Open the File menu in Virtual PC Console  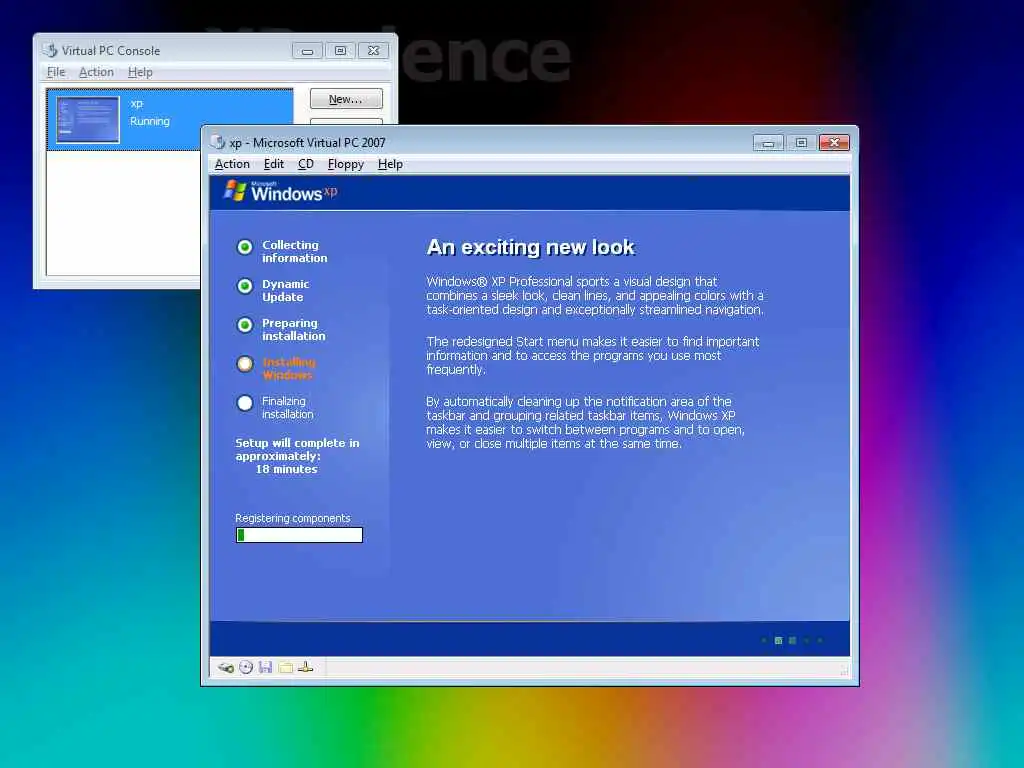pyautogui.click(x=56, y=72)
